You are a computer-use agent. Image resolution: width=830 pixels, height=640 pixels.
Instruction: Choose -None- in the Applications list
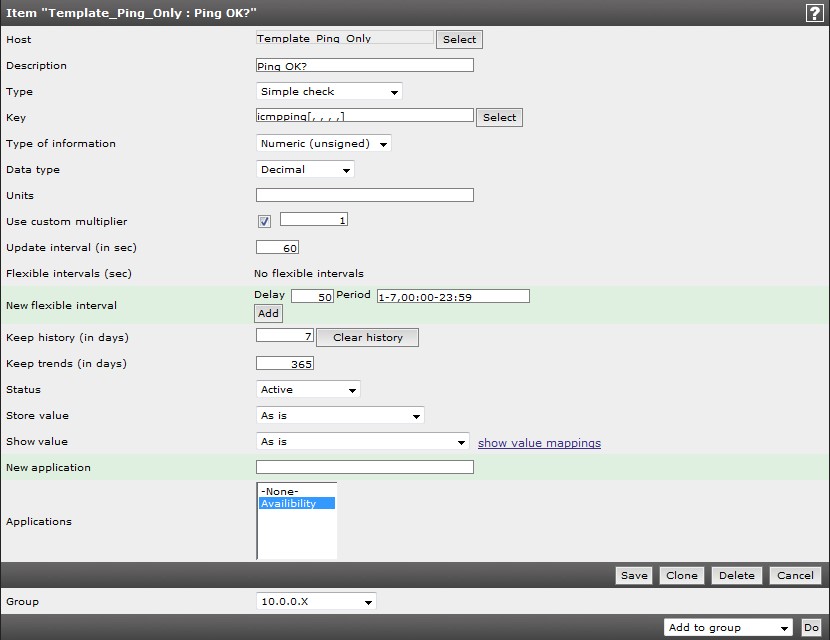(x=280, y=491)
